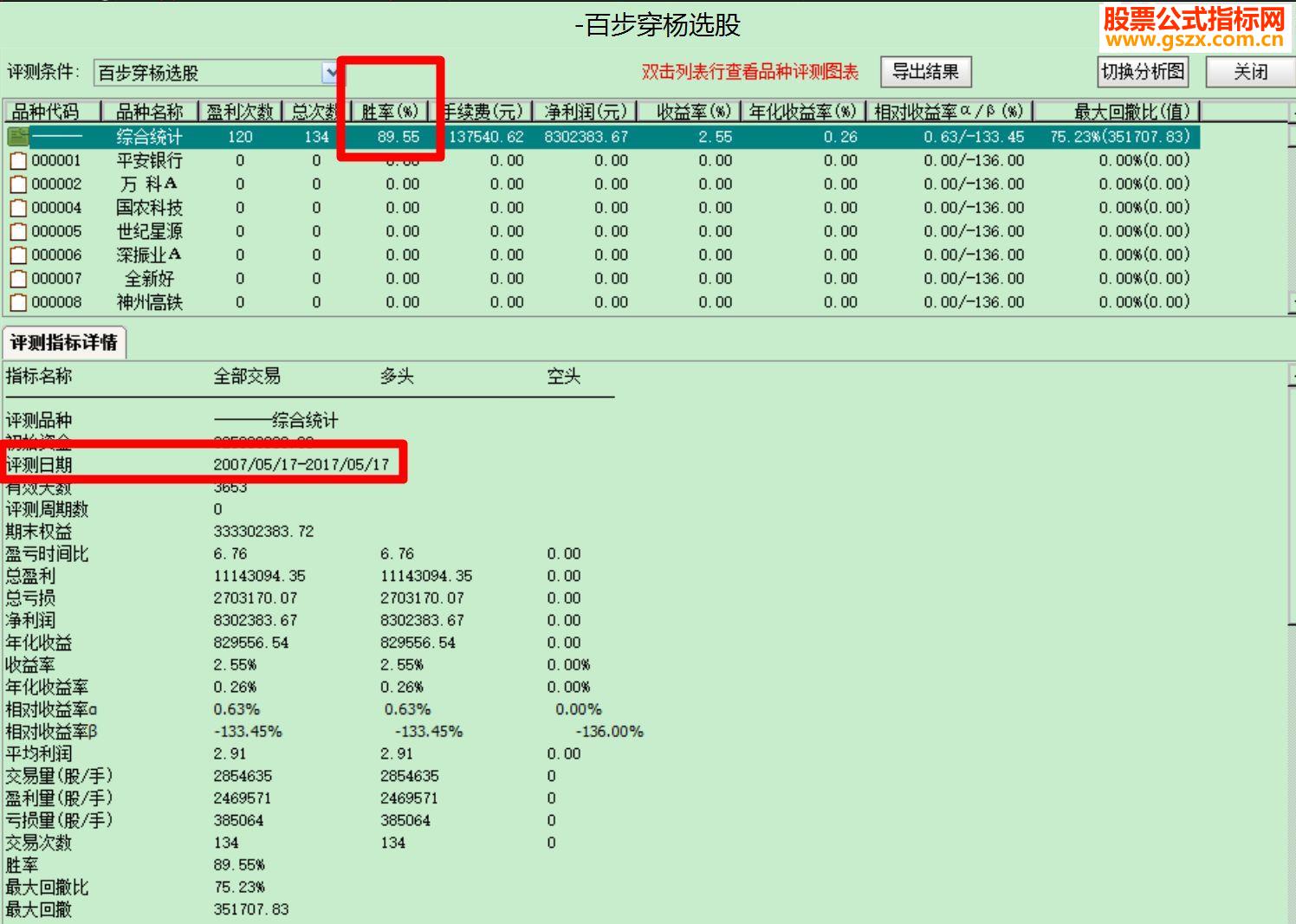
Task: Click the document icon for 000004 row
Action: [17, 208]
